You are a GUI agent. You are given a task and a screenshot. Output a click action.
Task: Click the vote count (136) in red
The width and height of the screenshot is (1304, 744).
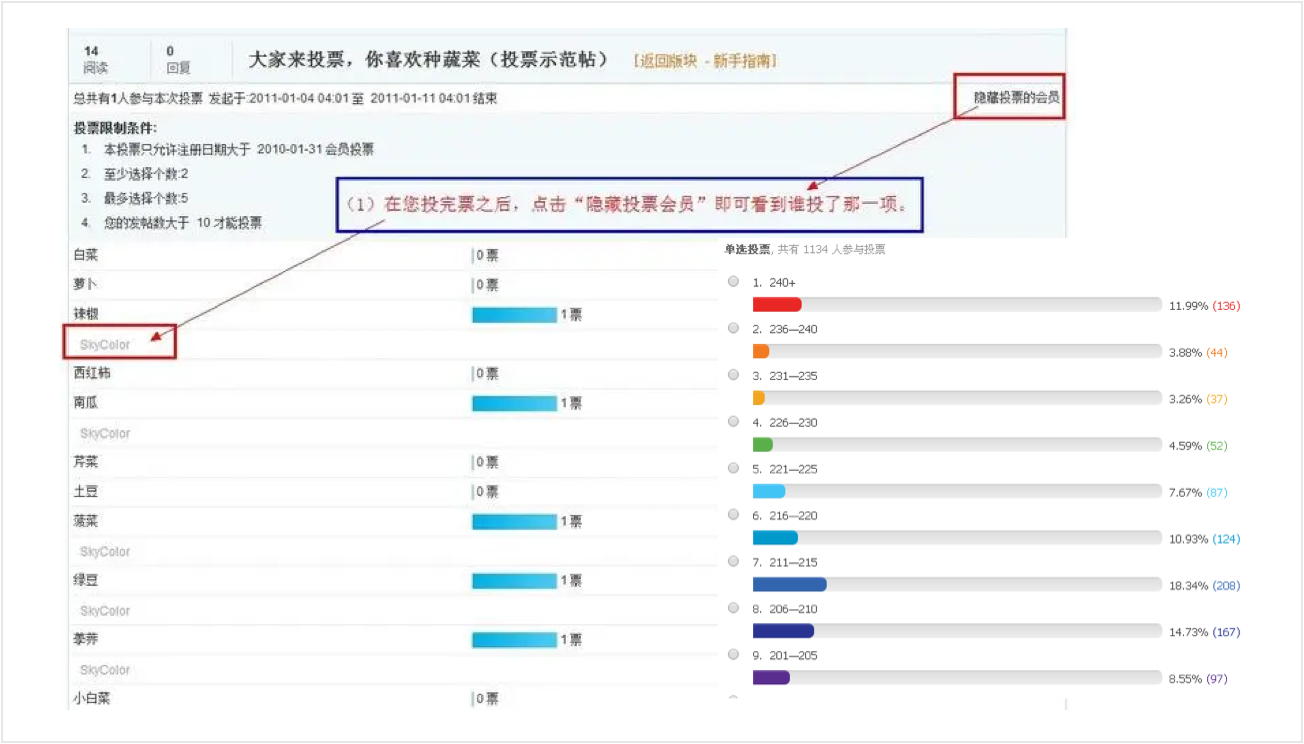point(1226,306)
